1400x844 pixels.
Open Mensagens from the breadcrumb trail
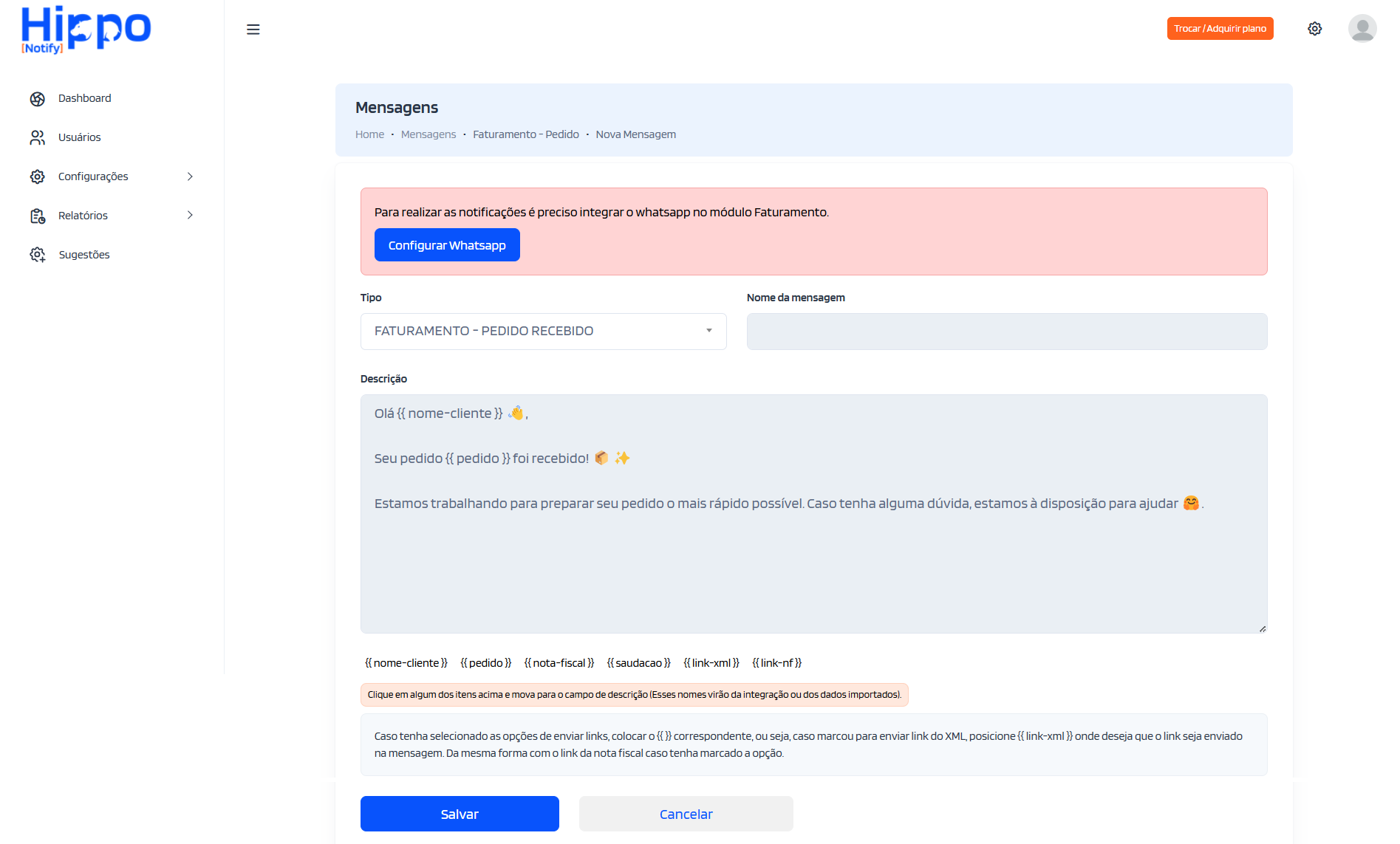[x=428, y=134]
